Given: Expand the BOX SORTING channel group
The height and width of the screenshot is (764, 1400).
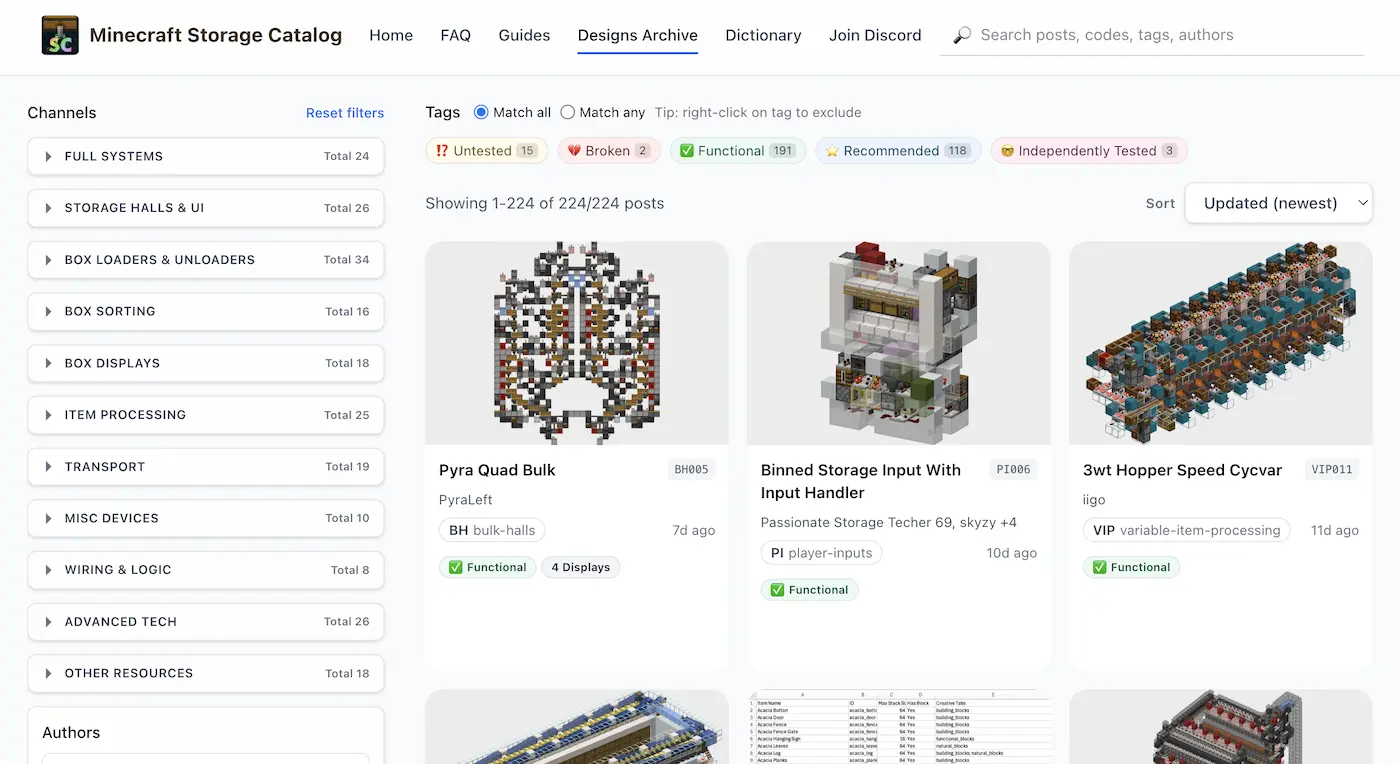Looking at the screenshot, I should (x=206, y=311).
